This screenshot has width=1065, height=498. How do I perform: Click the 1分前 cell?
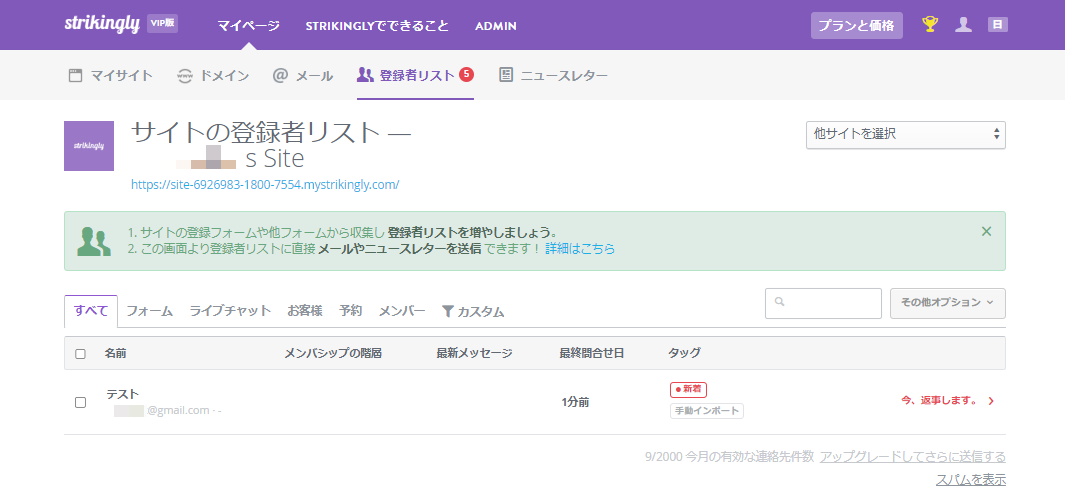[x=575, y=402]
